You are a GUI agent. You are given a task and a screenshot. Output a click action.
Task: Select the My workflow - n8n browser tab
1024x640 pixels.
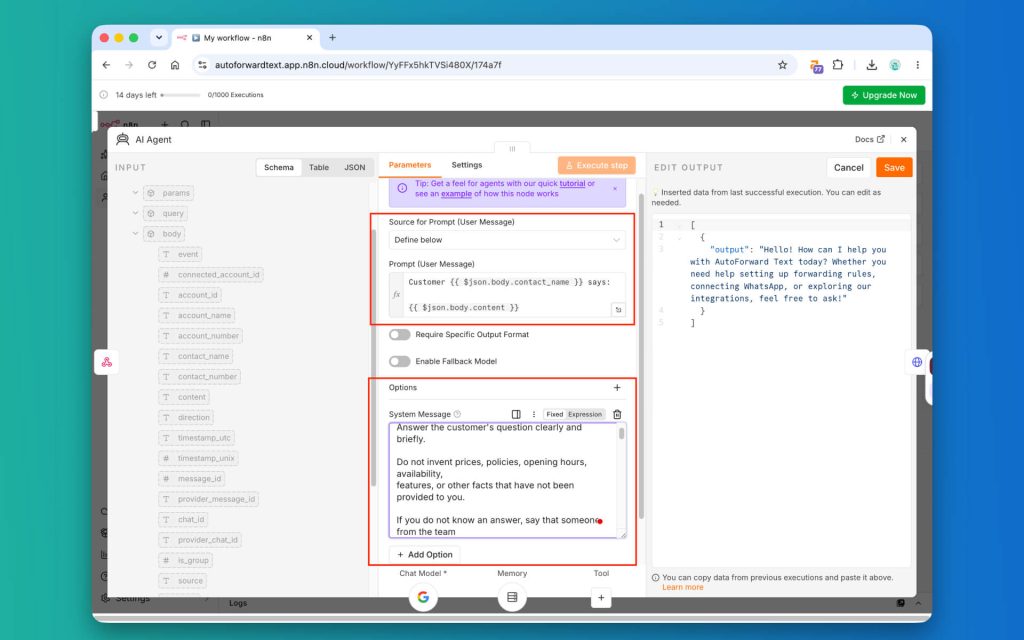click(245, 38)
